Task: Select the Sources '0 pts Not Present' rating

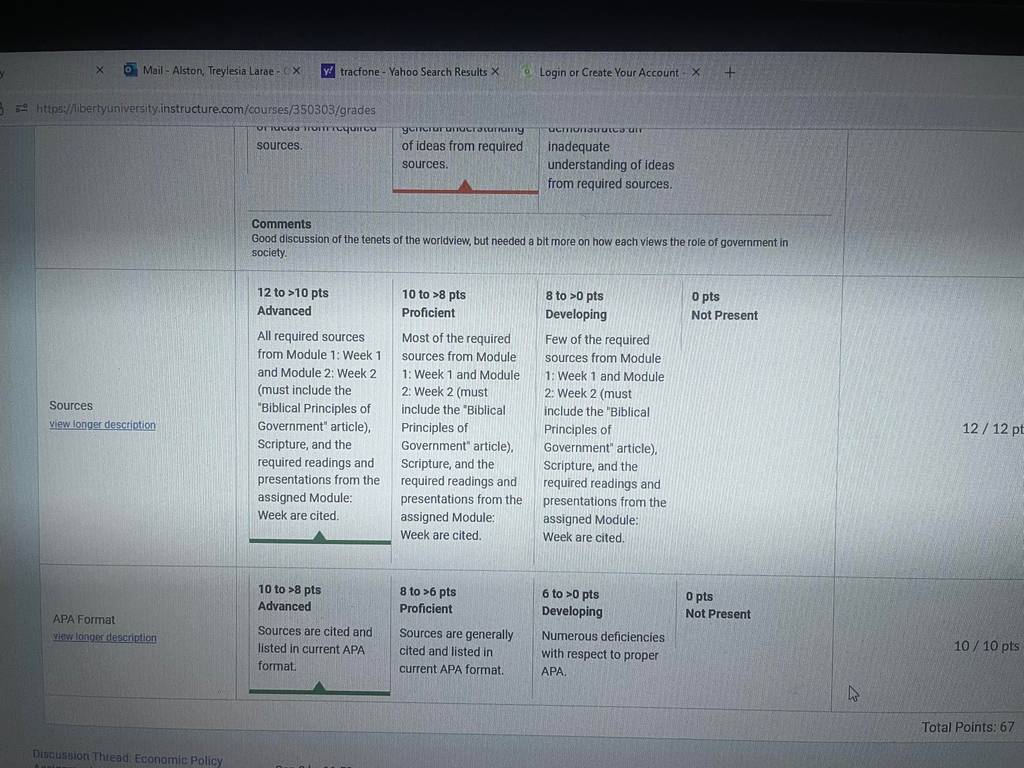Action: (724, 306)
